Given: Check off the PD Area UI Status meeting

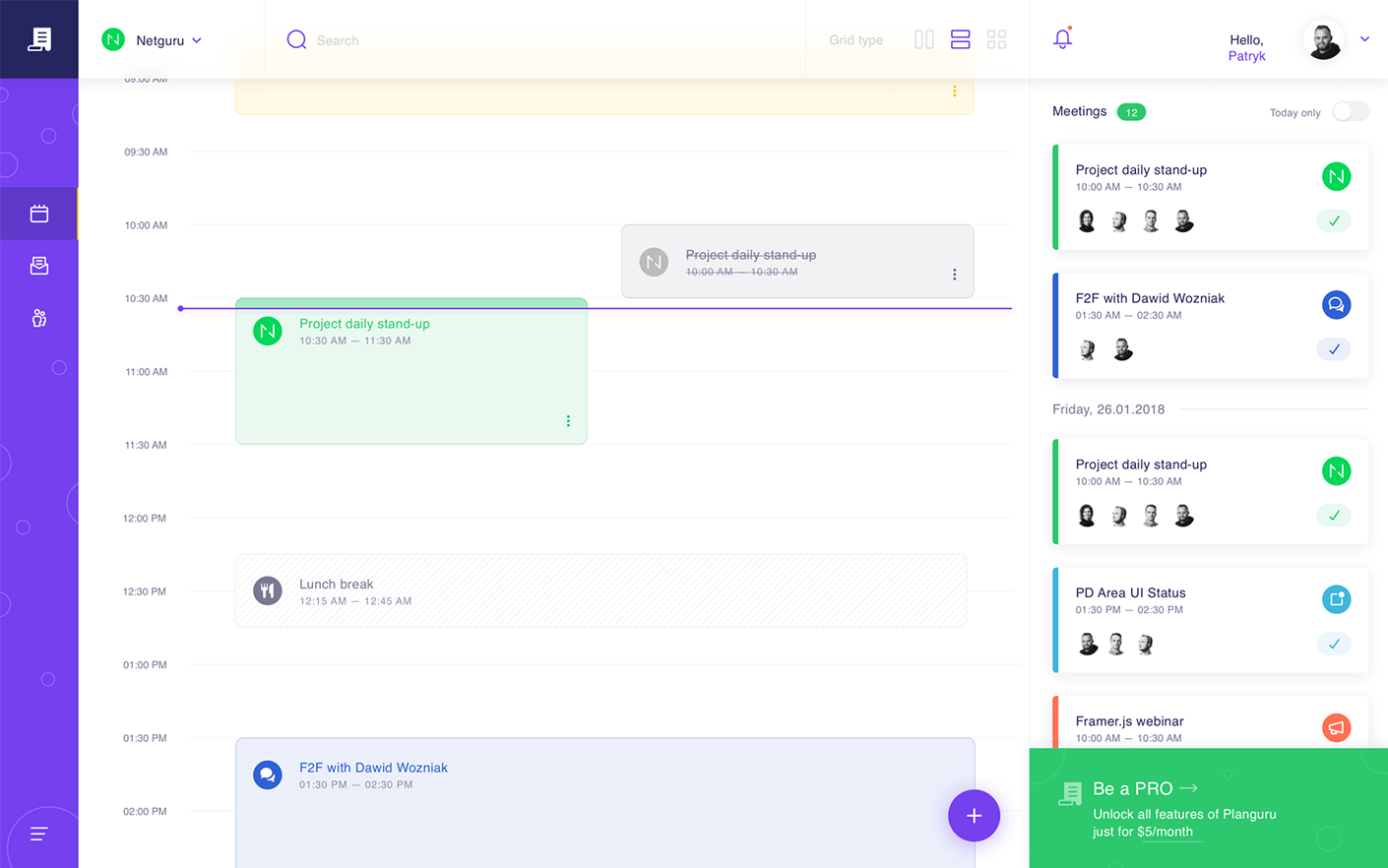Looking at the screenshot, I should pos(1333,644).
